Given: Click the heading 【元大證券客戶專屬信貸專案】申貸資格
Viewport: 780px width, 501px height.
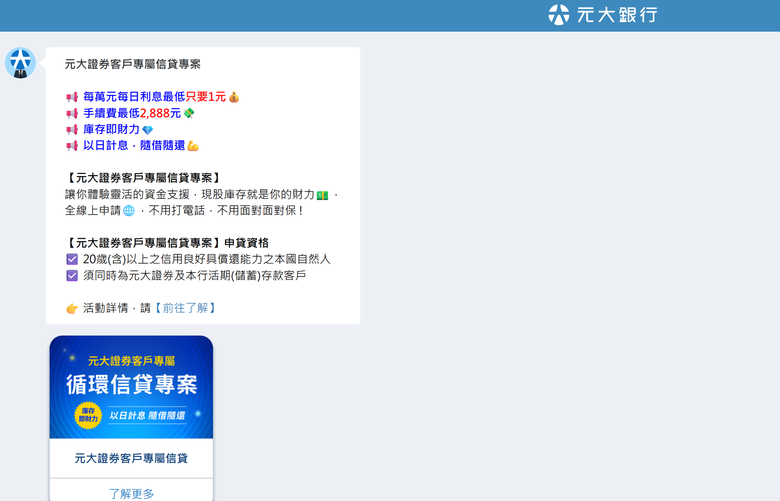Looking at the screenshot, I should click(x=167, y=243).
